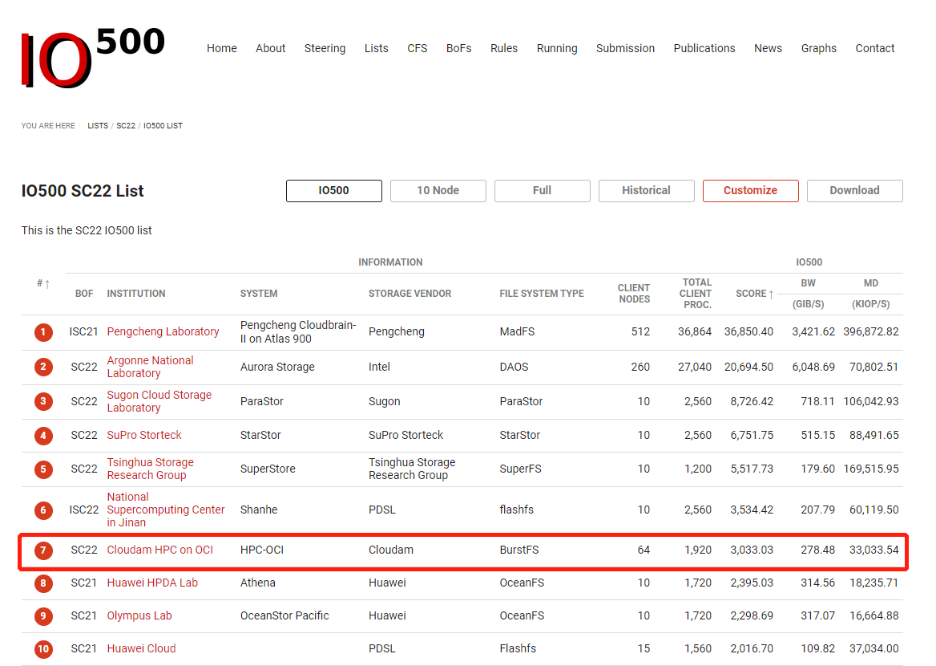Click INSTITUTION column header
The image size is (936, 666).
click(x=136, y=294)
